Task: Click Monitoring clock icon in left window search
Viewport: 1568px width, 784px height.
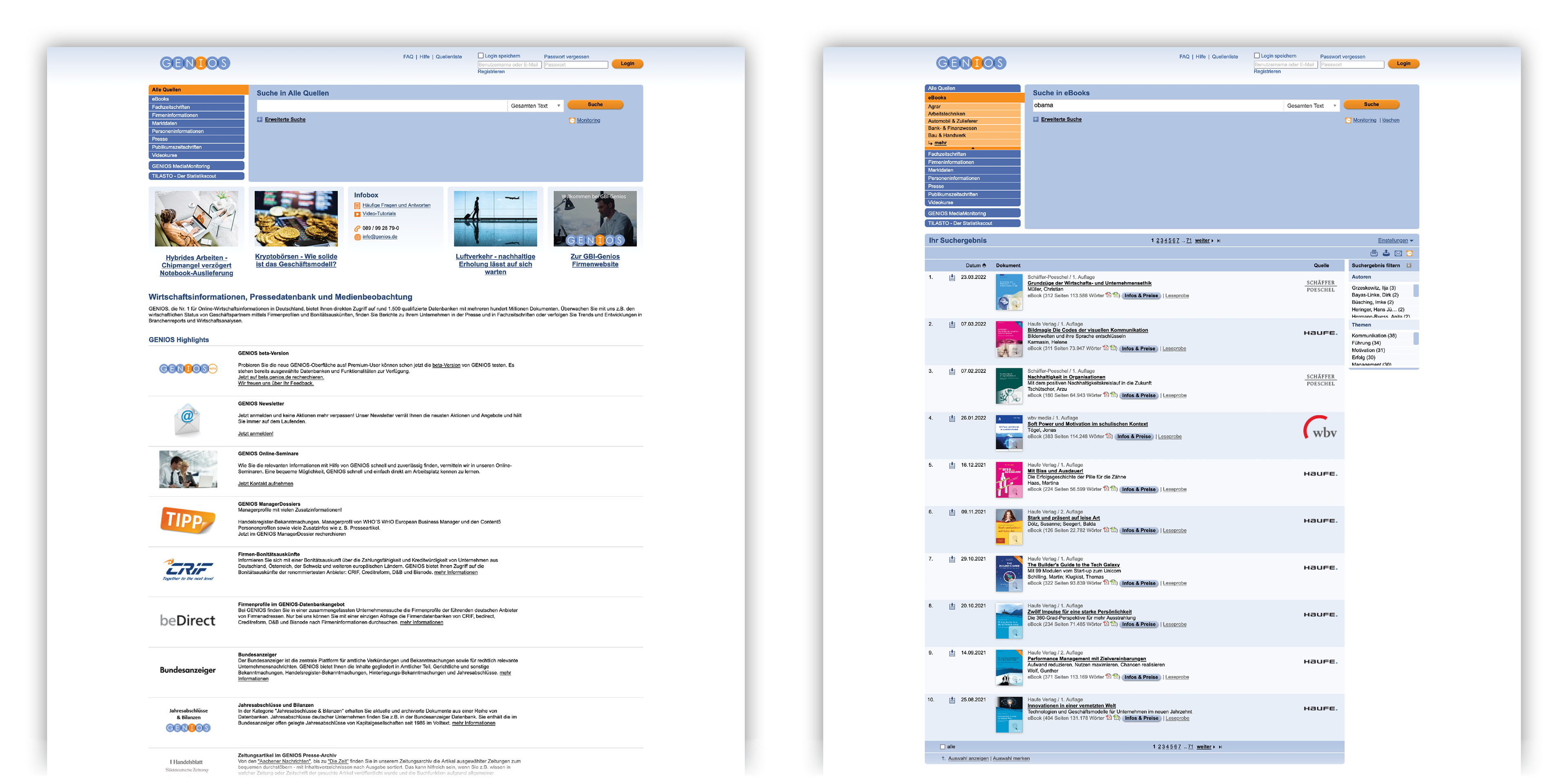Action: click(572, 120)
